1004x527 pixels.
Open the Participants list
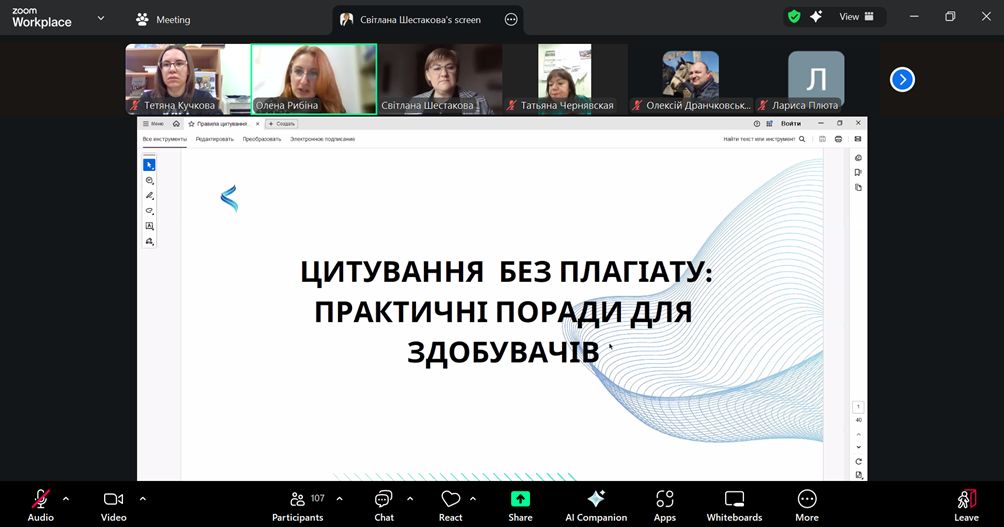coord(298,504)
